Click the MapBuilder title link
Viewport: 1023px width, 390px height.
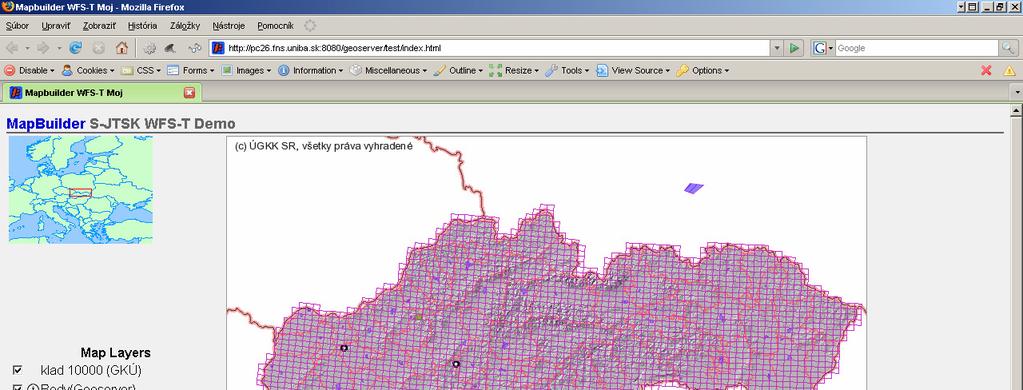(x=46, y=124)
